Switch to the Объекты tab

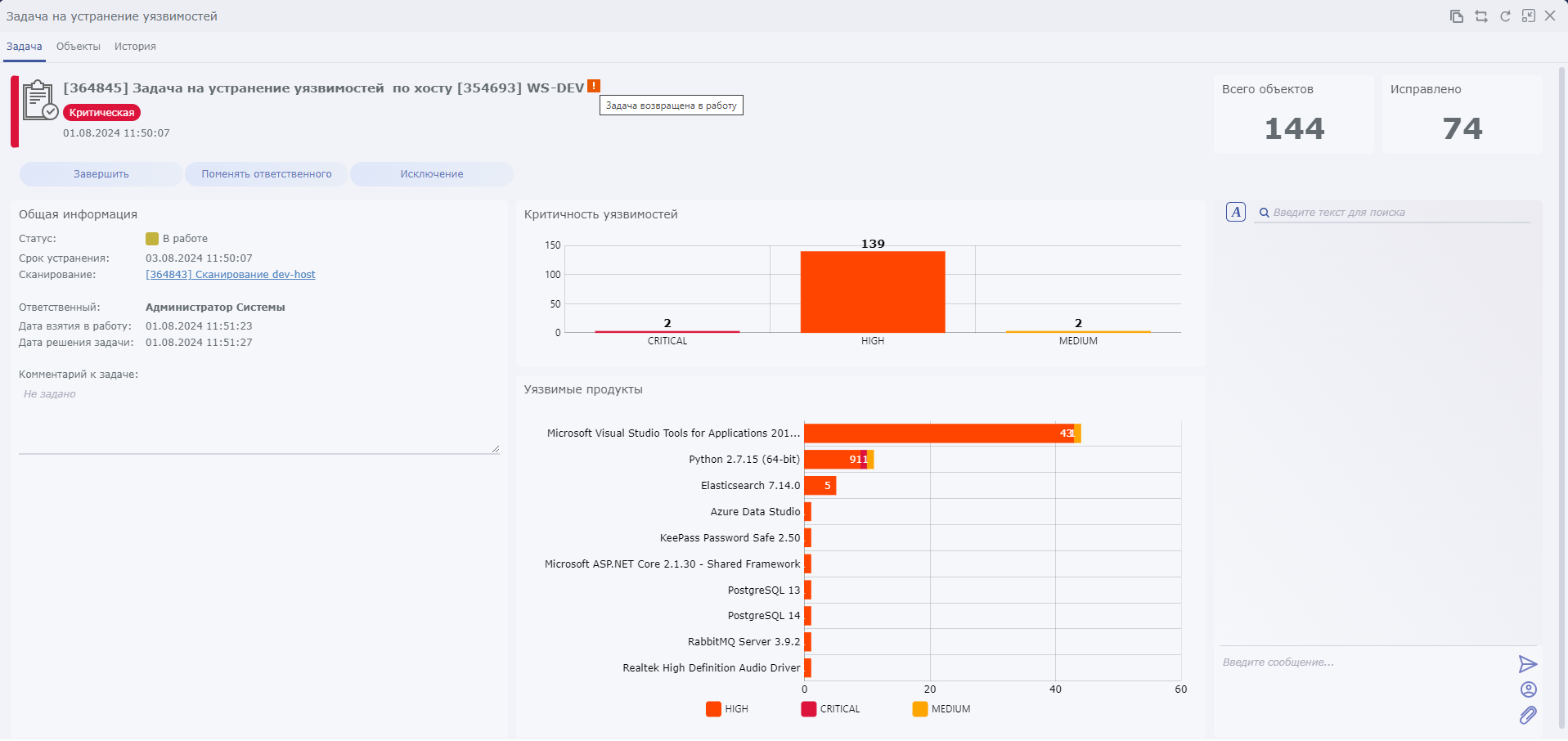tap(79, 47)
